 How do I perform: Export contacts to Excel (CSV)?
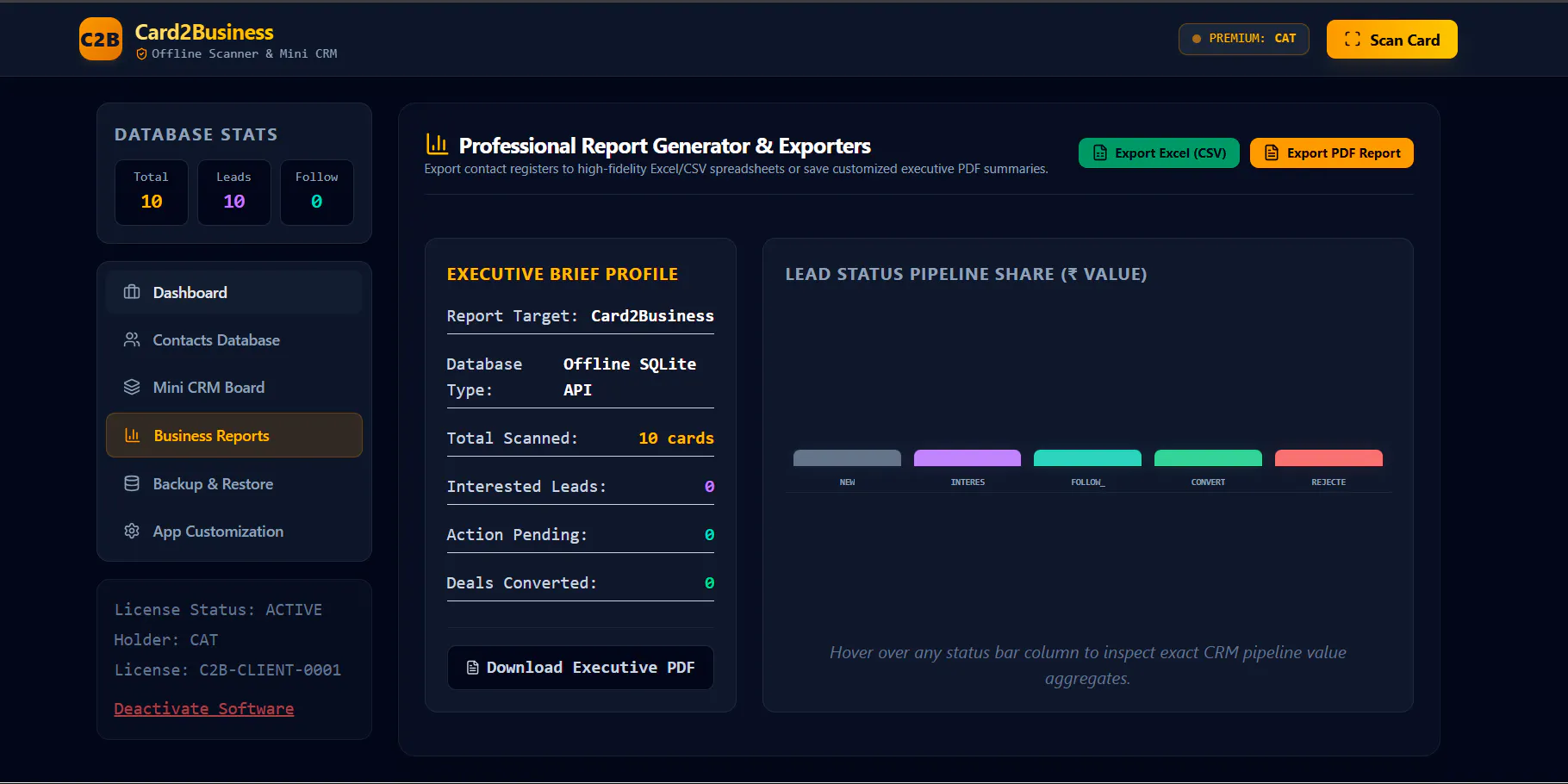(x=1159, y=152)
